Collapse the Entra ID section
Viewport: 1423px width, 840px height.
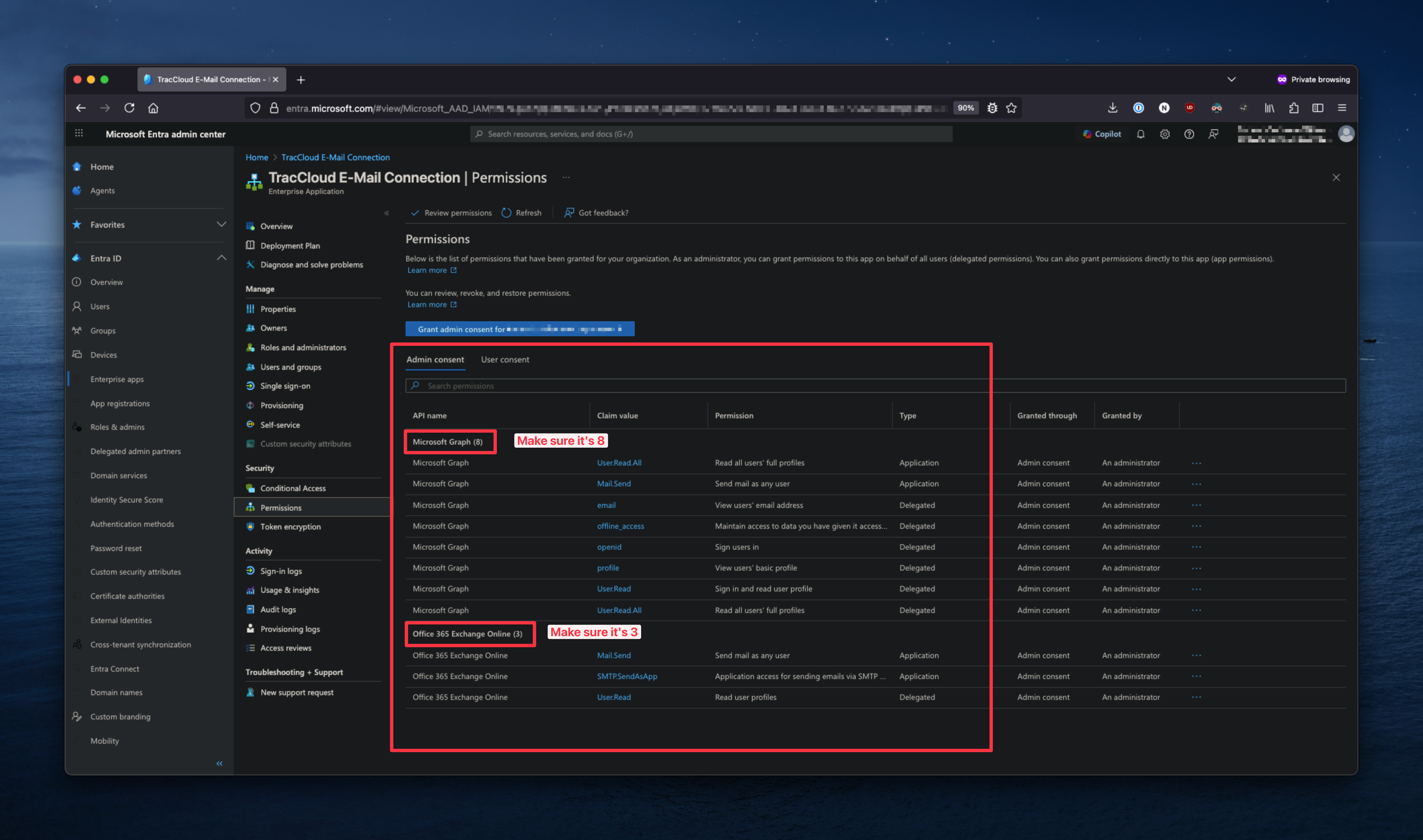[221, 258]
